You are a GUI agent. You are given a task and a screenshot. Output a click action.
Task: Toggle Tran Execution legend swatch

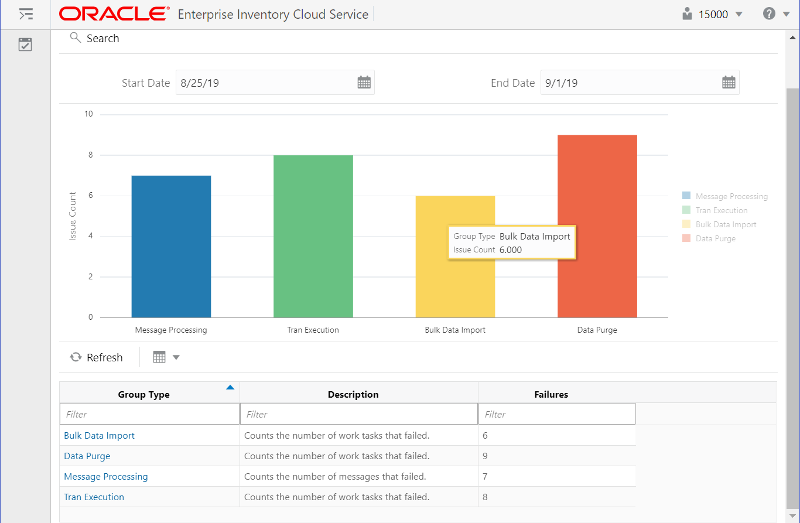pos(686,210)
